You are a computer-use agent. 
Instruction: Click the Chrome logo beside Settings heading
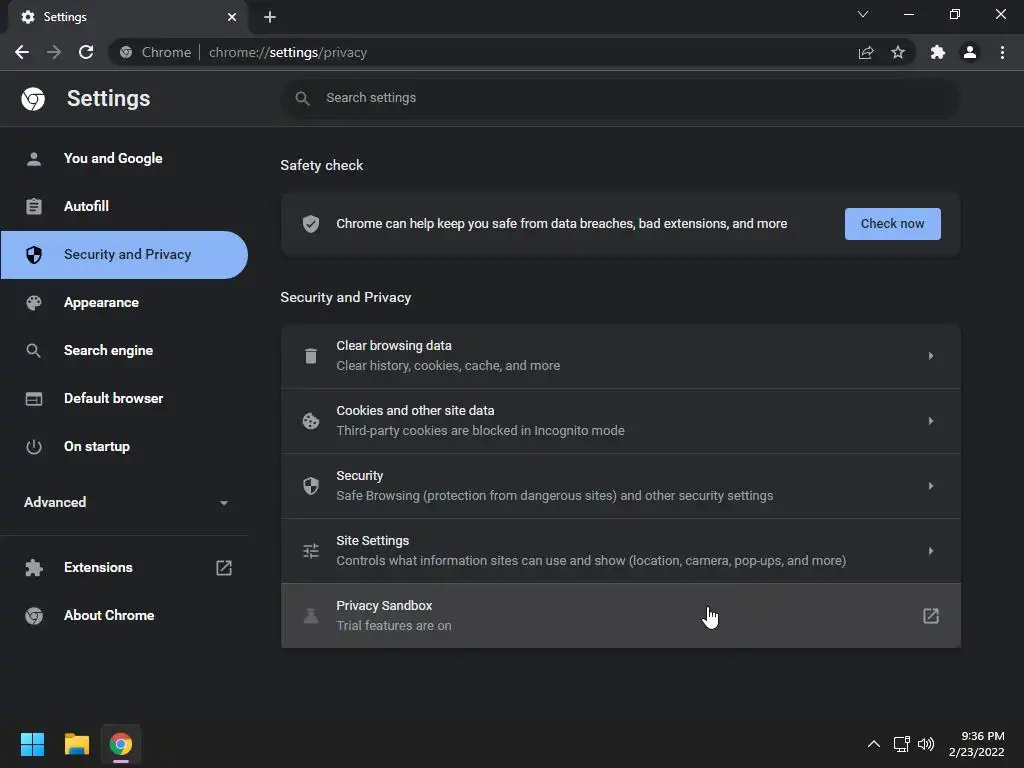tap(33, 99)
